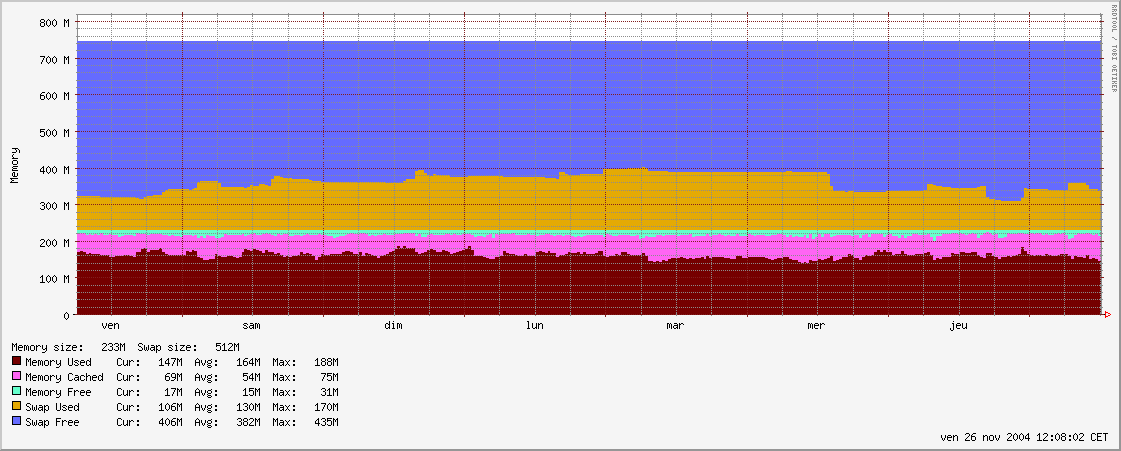1121x451 pixels.
Task: Click the 'mer' day label on x-axis
Action: 816,326
